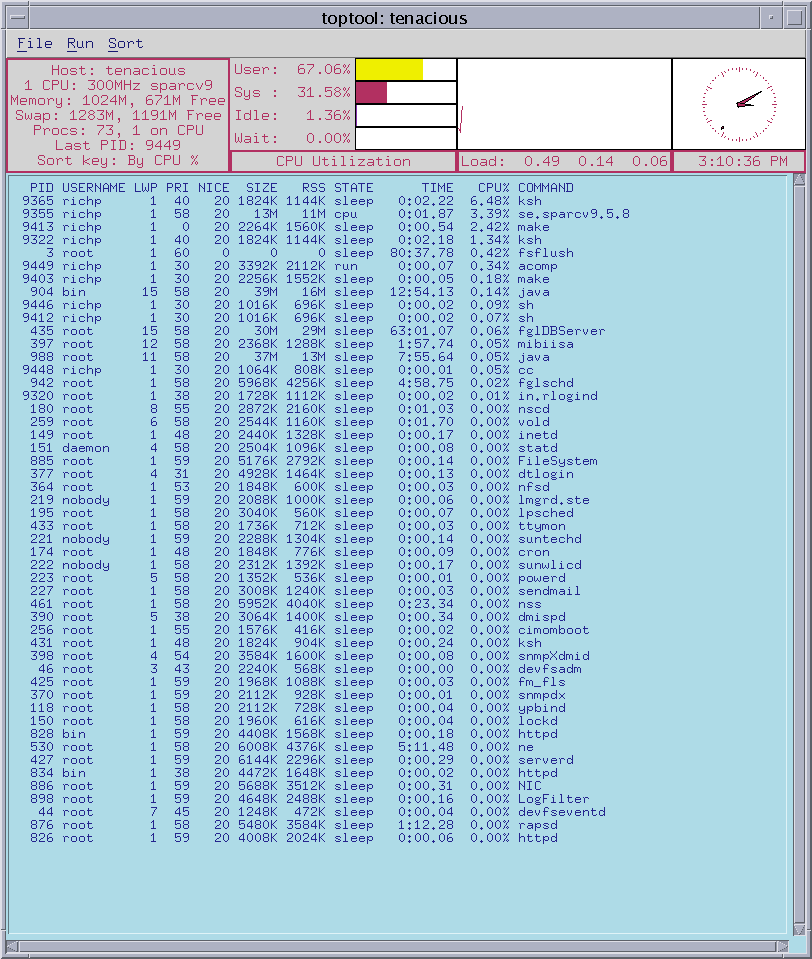
Task: Click the Last PID: 9449 line
Action: coord(118,146)
